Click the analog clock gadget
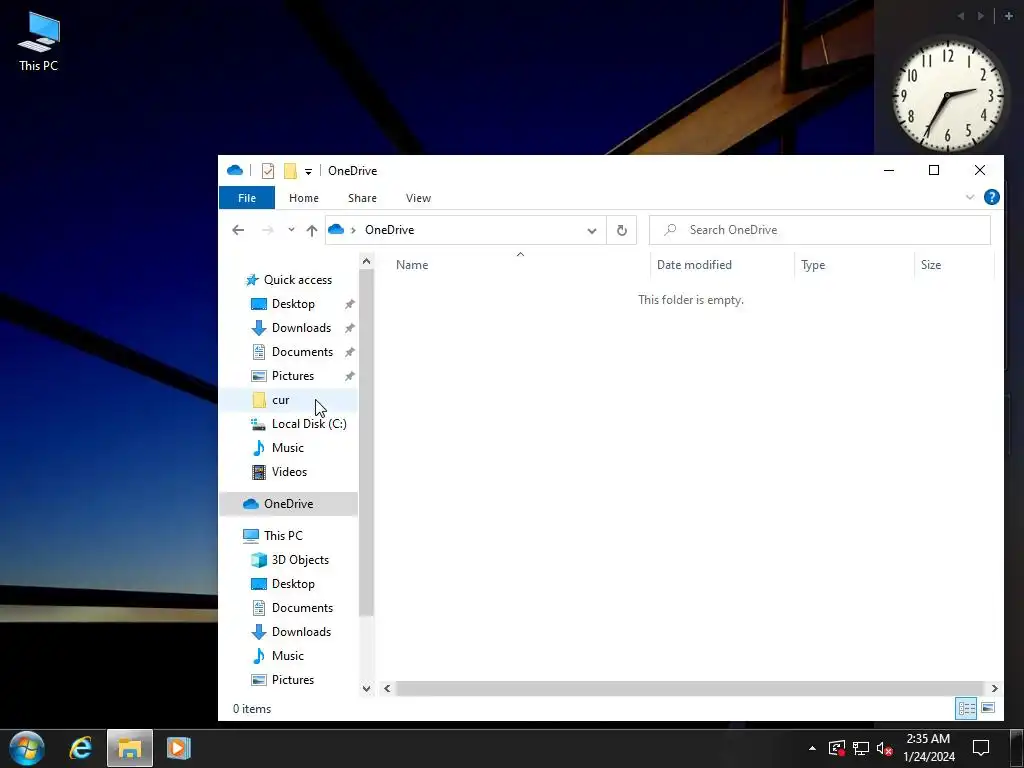This screenshot has height=768, width=1024. point(948,96)
